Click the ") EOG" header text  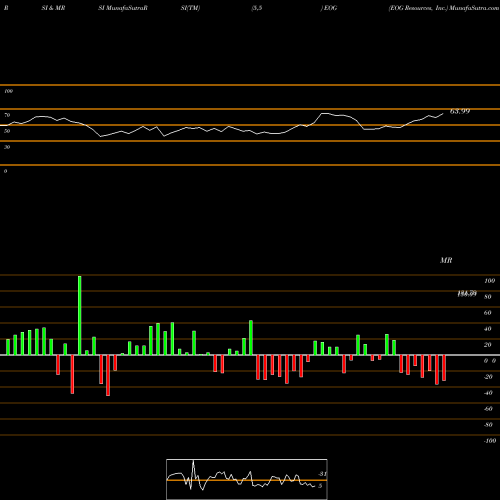329,8
